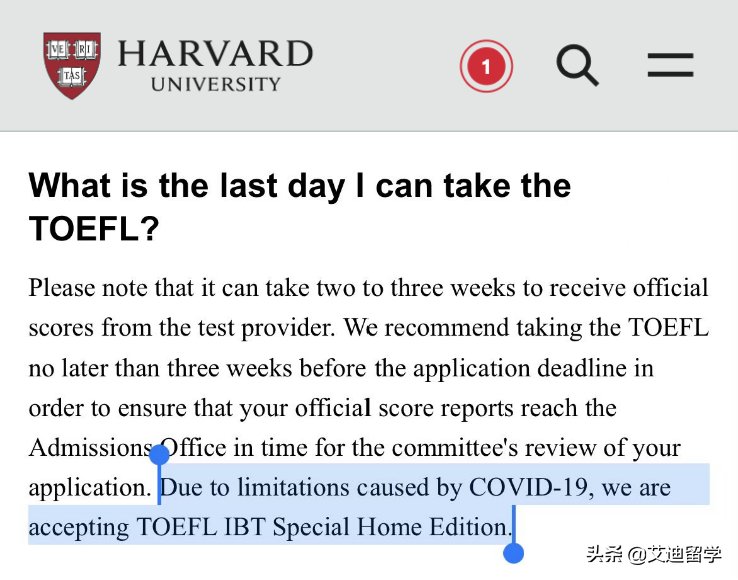The height and width of the screenshot is (580, 738).
Task: Click the HARVARD wordmark text
Action: point(215,53)
